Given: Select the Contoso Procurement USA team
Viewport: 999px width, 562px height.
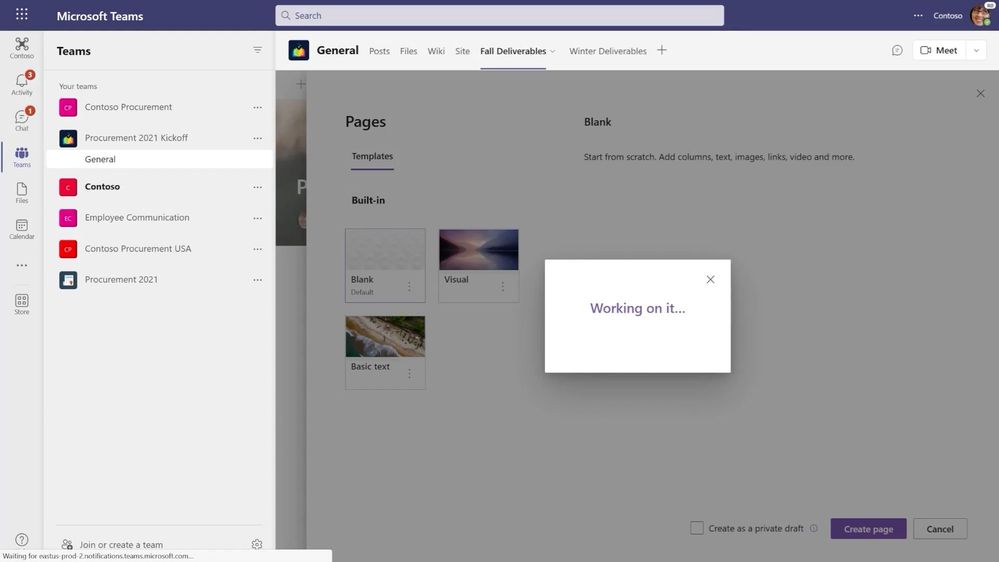Looking at the screenshot, I should [138, 249].
